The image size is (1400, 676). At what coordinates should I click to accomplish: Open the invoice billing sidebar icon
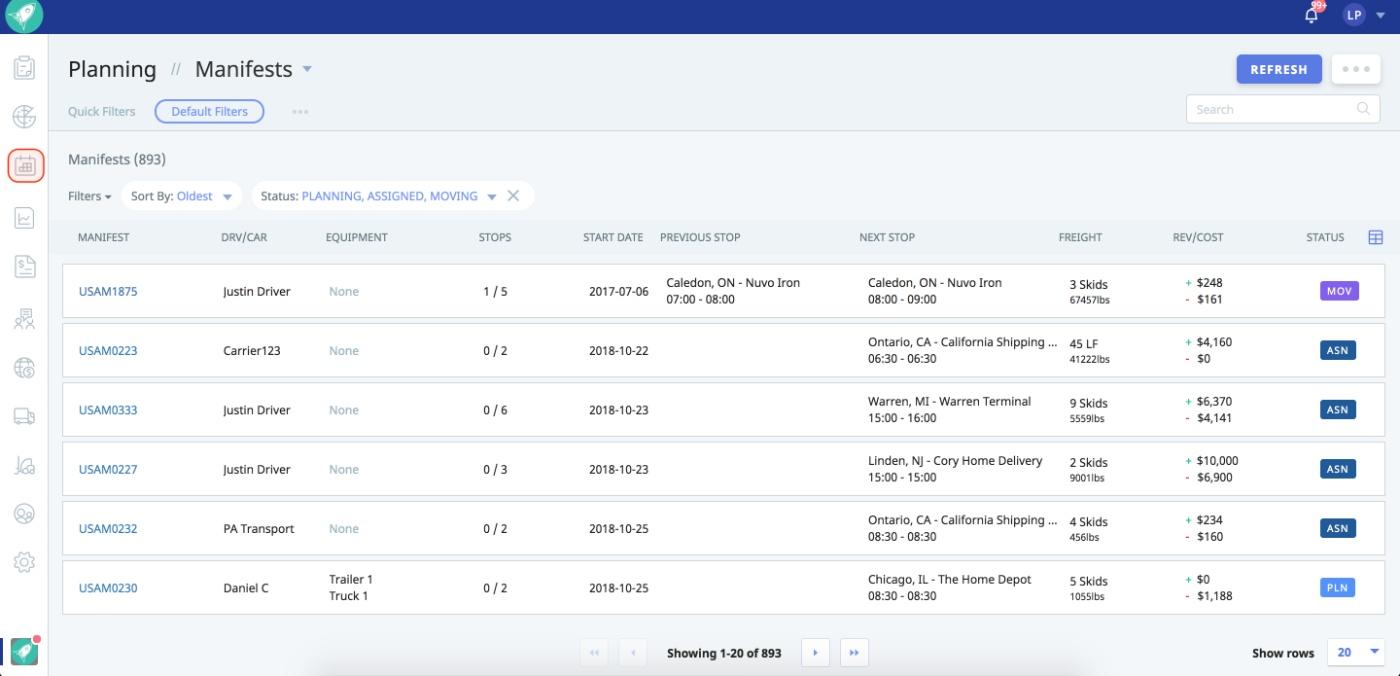[x=24, y=266]
